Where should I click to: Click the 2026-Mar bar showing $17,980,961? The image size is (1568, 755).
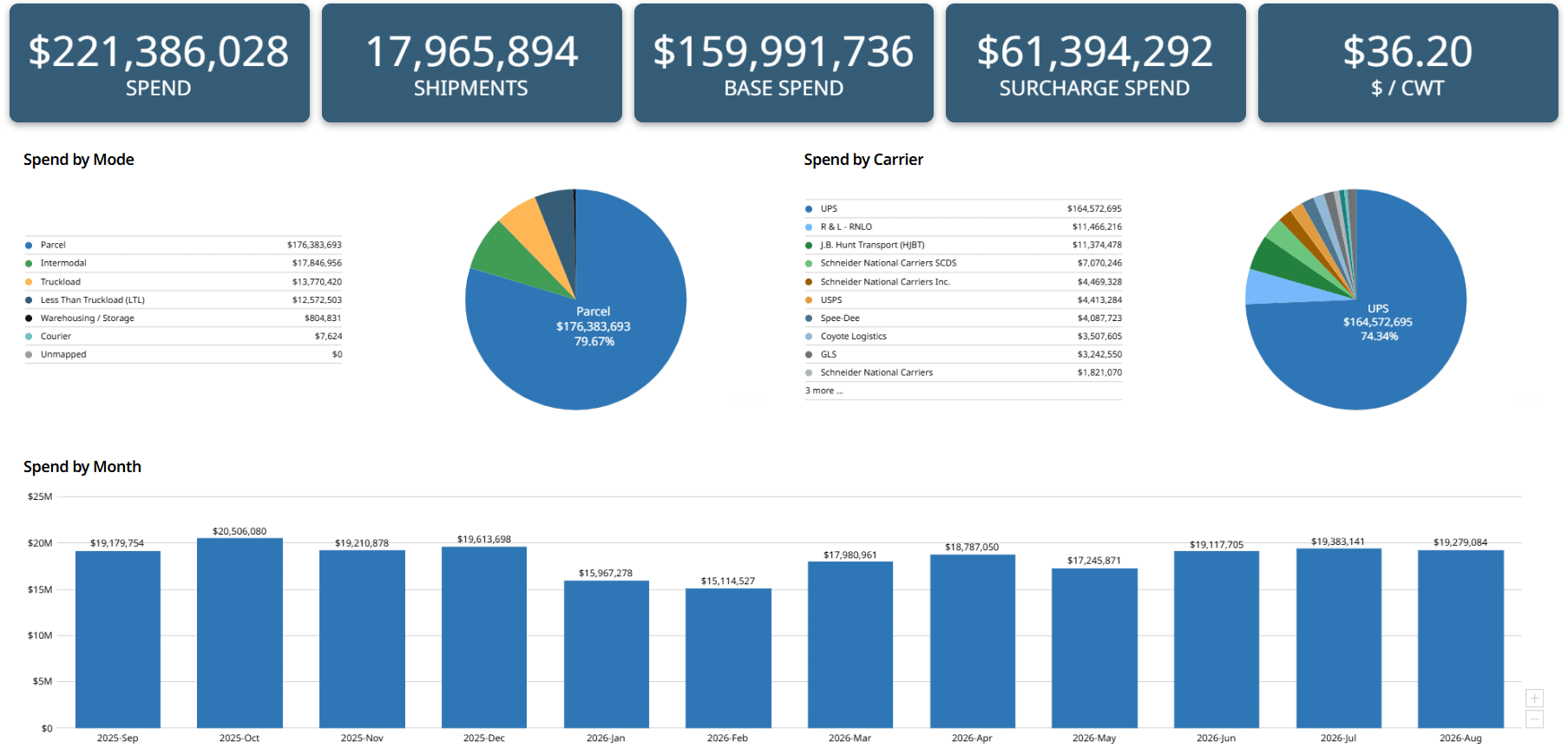pos(850,645)
